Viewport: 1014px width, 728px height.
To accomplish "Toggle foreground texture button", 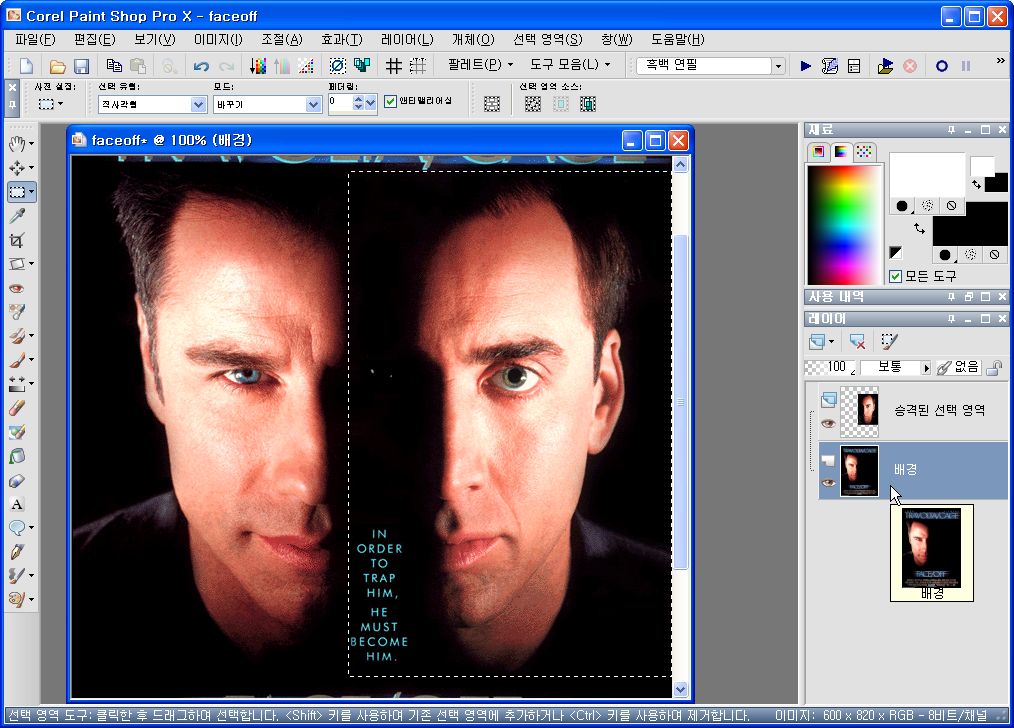I will click(927, 206).
